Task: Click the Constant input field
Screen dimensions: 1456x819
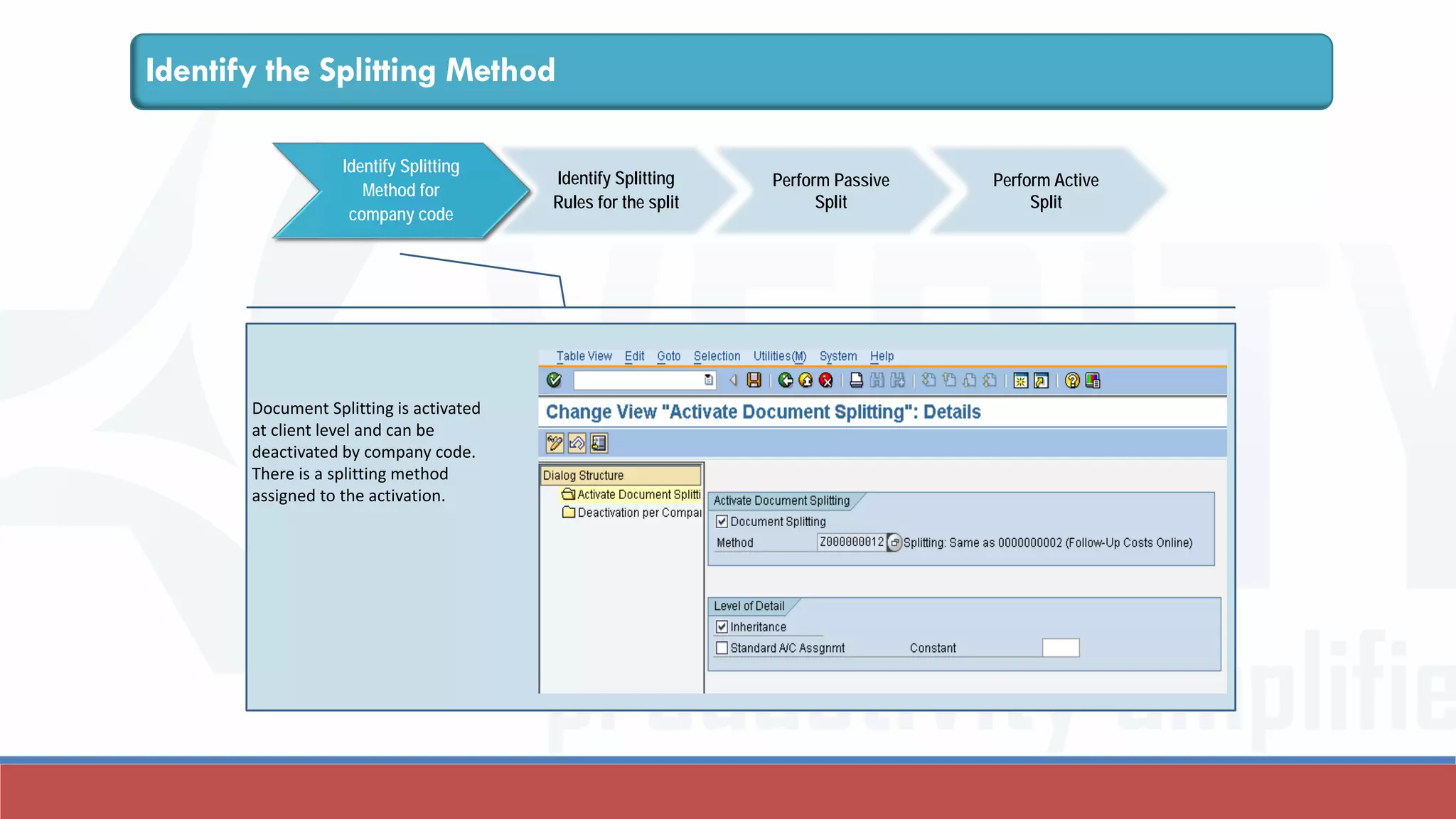Action: click(1061, 648)
